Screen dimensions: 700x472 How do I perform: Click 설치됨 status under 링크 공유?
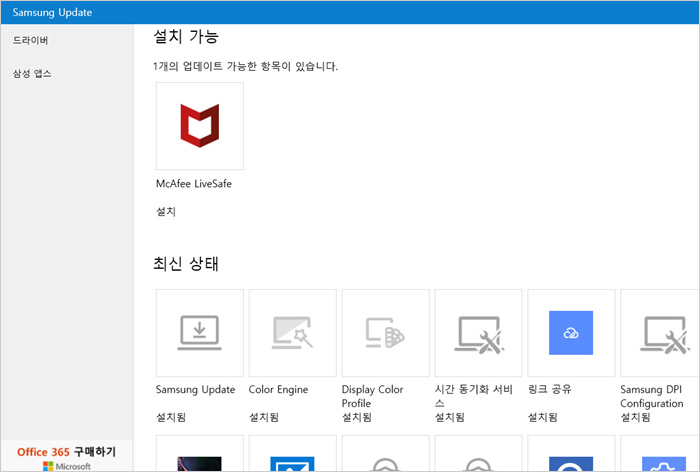[542, 417]
